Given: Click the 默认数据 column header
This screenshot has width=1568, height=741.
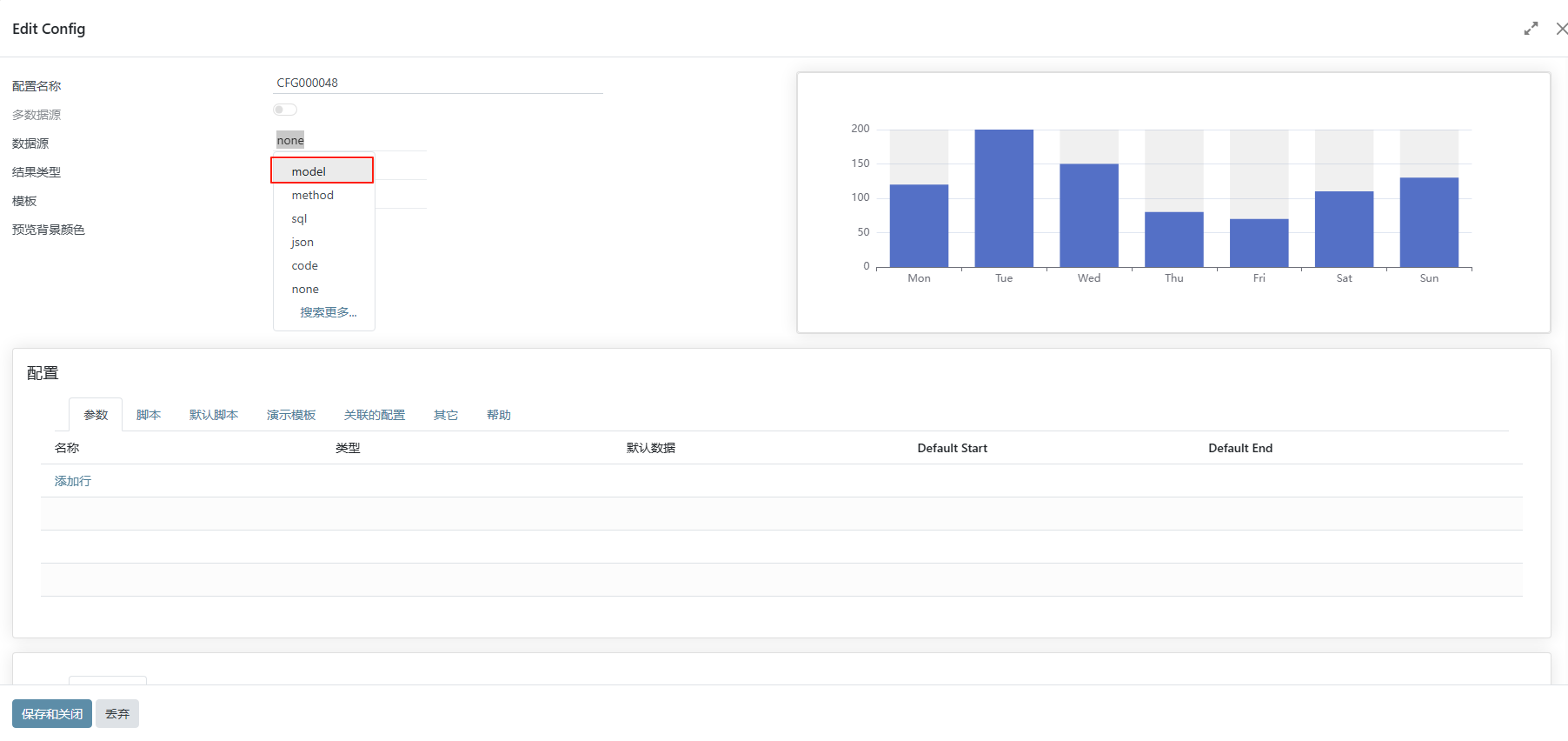Looking at the screenshot, I should pos(651,448).
